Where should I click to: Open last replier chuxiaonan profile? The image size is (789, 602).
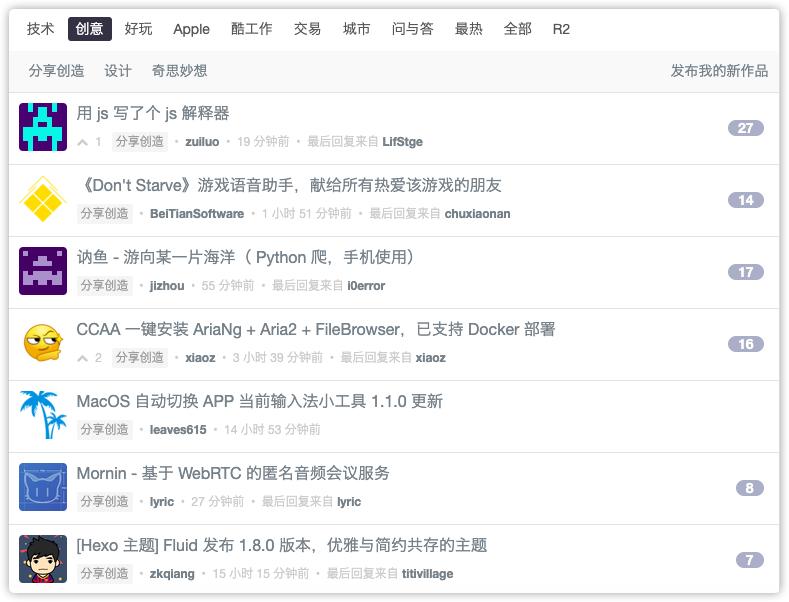(x=478, y=214)
